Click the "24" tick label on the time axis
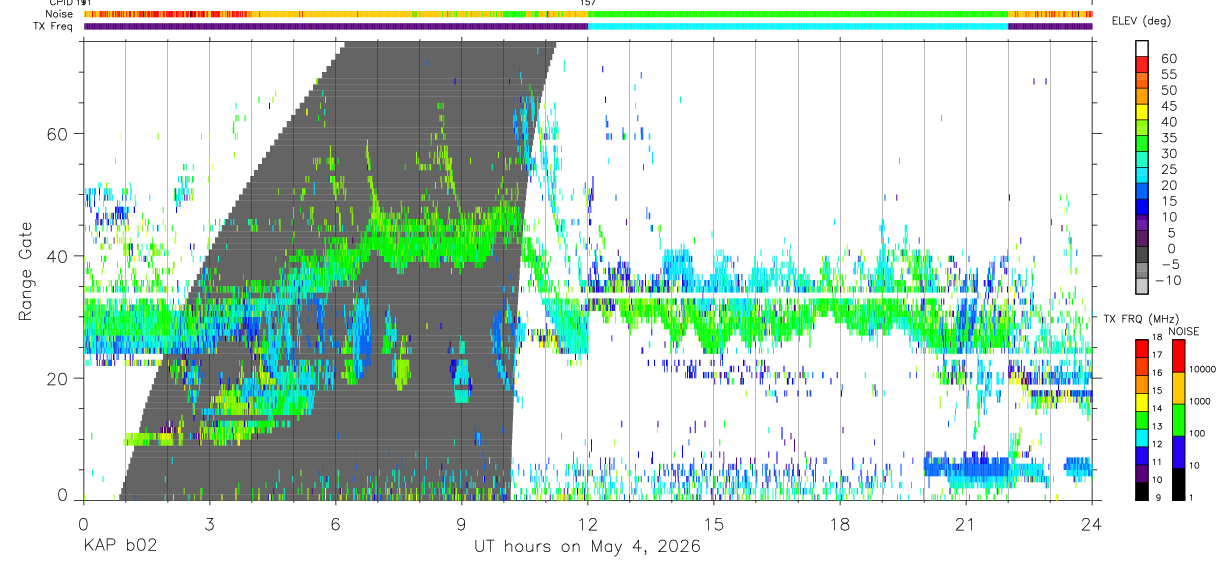Image resolution: width=1228 pixels, height=567 pixels. click(x=1092, y=524)
